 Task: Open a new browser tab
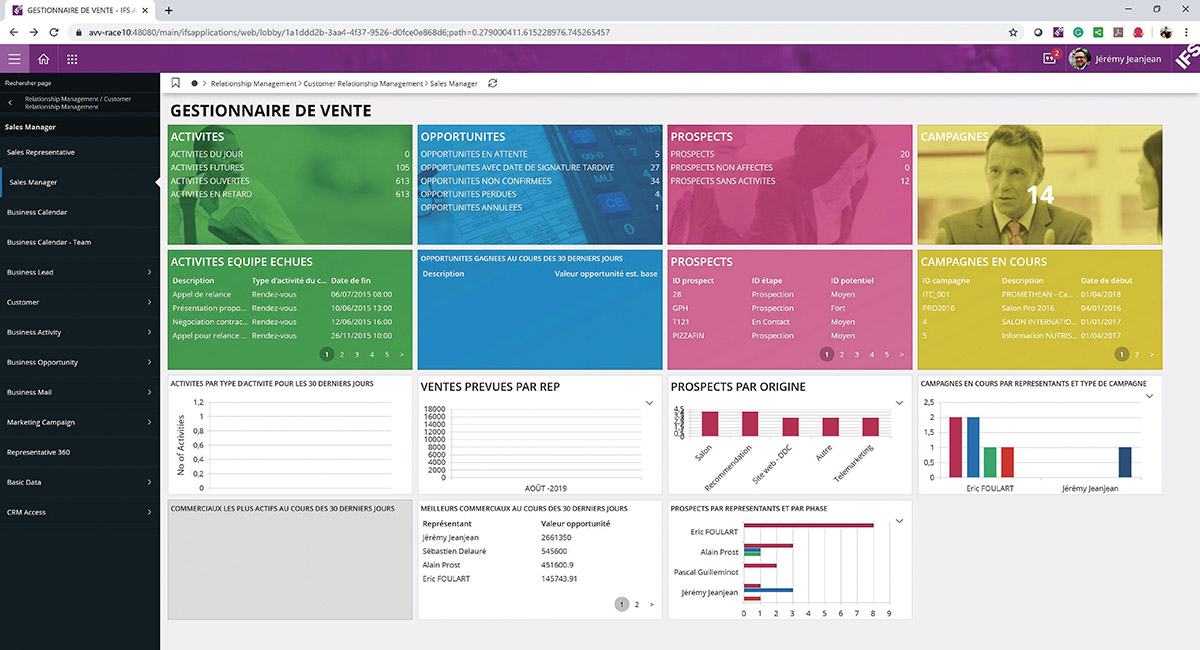coord(168,9)
